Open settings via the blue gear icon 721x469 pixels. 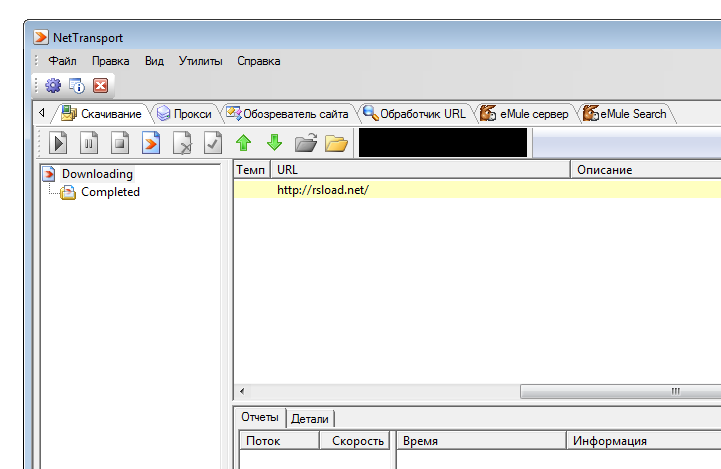[53, 86]
